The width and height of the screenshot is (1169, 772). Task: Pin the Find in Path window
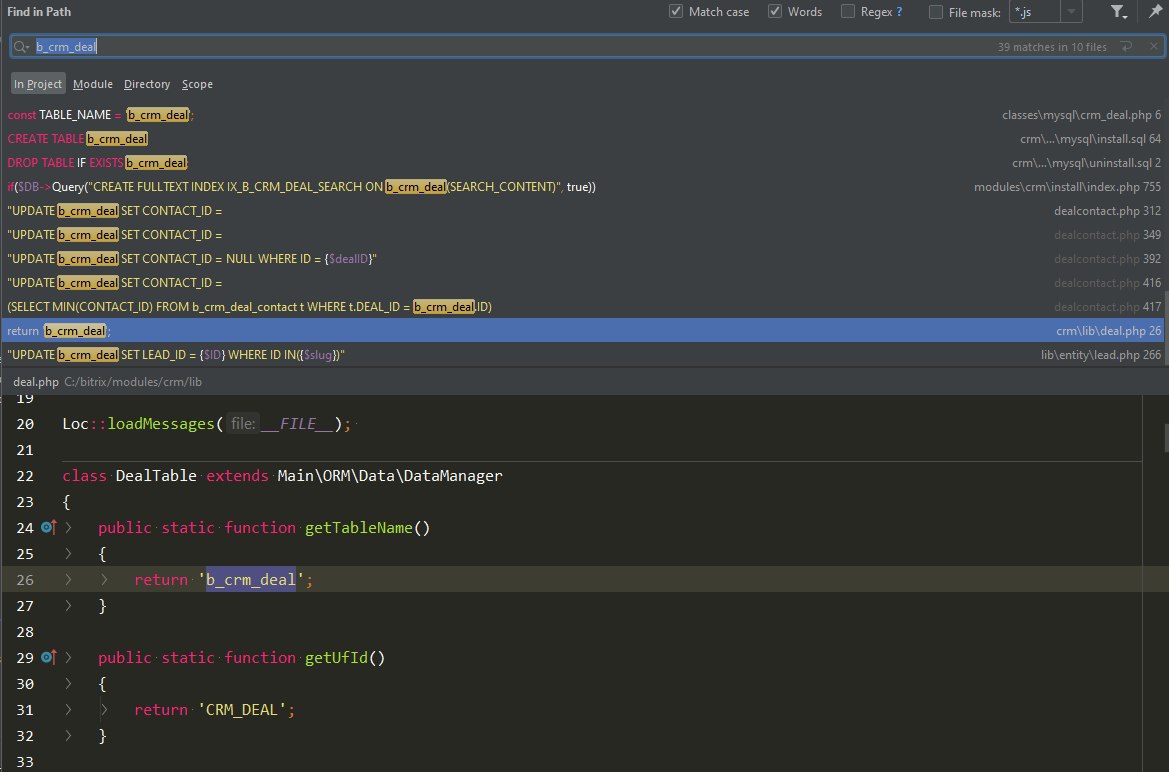[1155, 12]
